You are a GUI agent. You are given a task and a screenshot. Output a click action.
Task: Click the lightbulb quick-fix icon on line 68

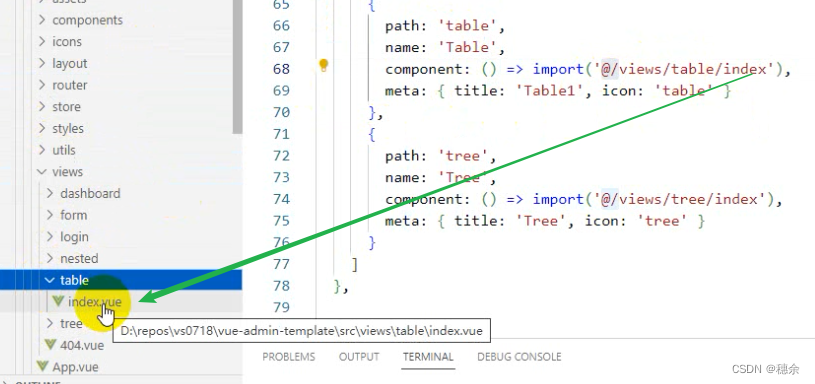323,65
